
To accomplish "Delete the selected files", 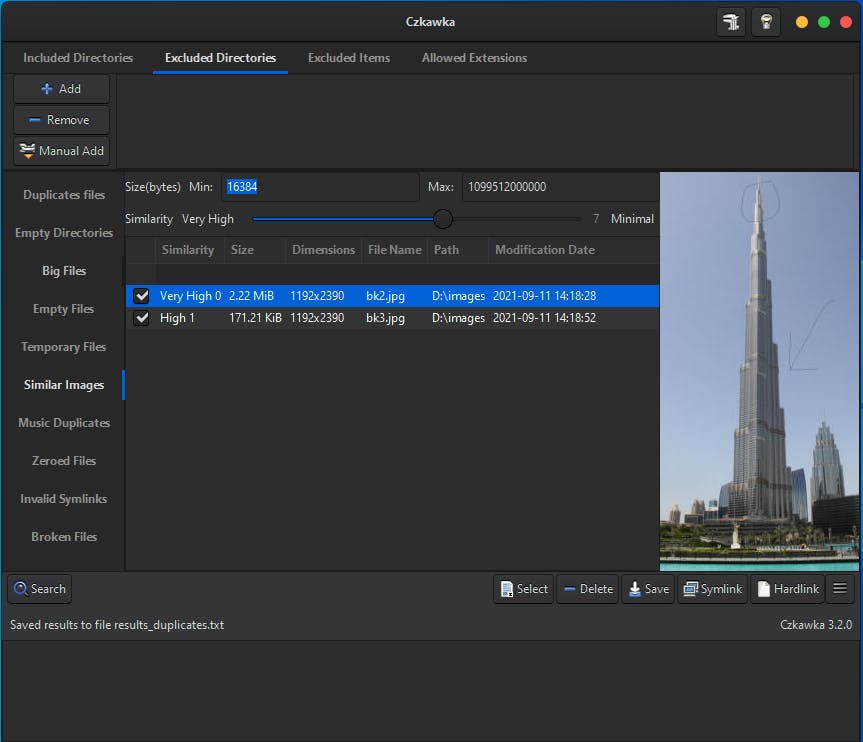I will [x=587, y=589].
